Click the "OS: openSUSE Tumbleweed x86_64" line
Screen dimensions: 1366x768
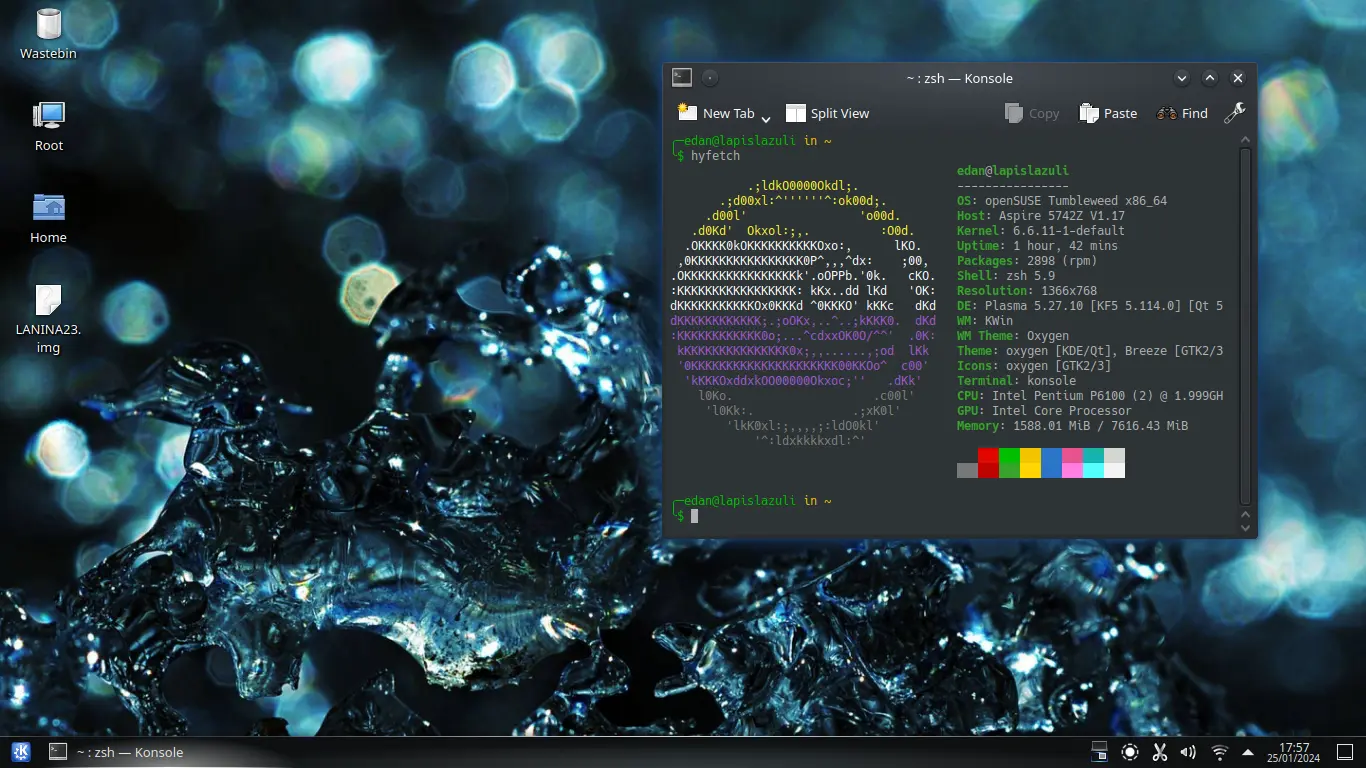click(x=1062, y=201)
